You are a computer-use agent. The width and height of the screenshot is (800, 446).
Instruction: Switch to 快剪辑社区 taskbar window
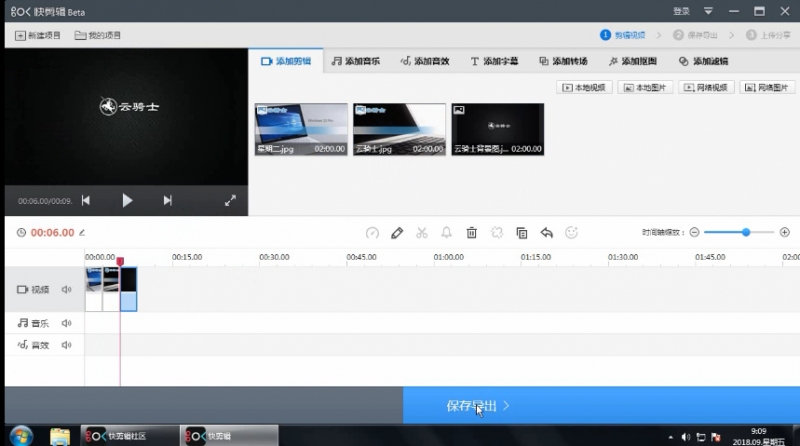130,436
